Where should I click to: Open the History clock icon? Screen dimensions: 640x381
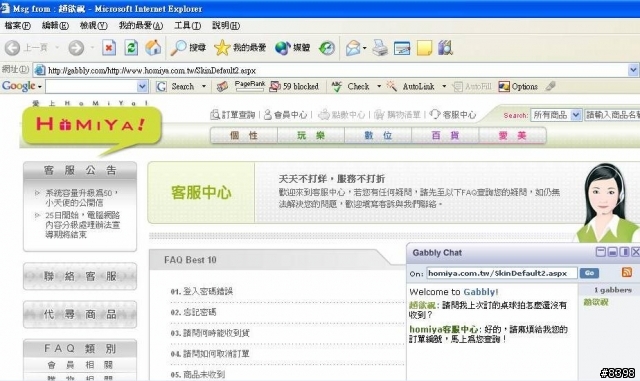coord(327,48)
